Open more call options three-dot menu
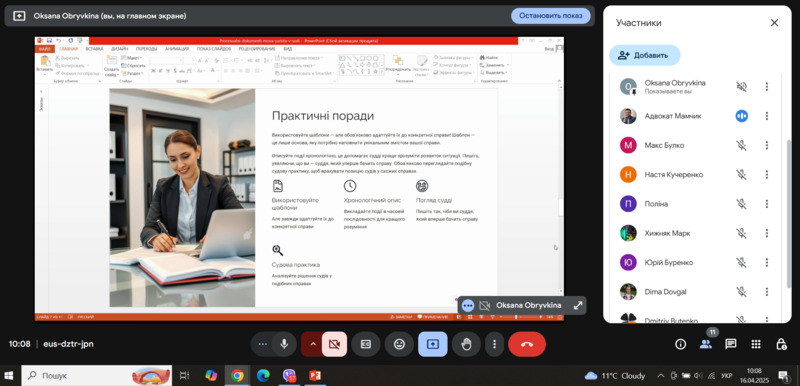The height and width of the screenshot is (386, 800). 494,344
